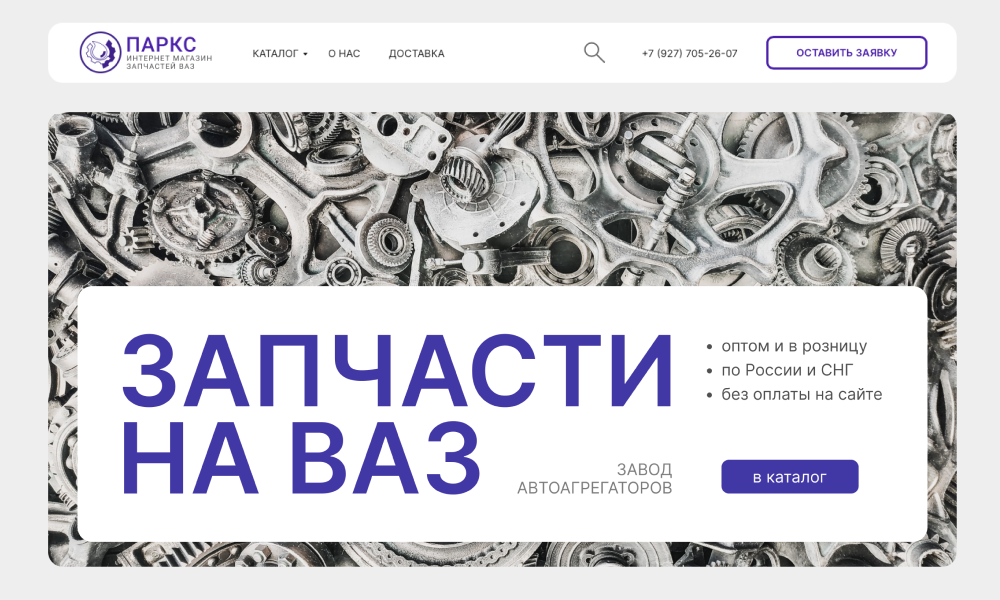Click the 'Интернет магазин запчастей ВАЗ' tagline
1000x600 pixels.
168,62
